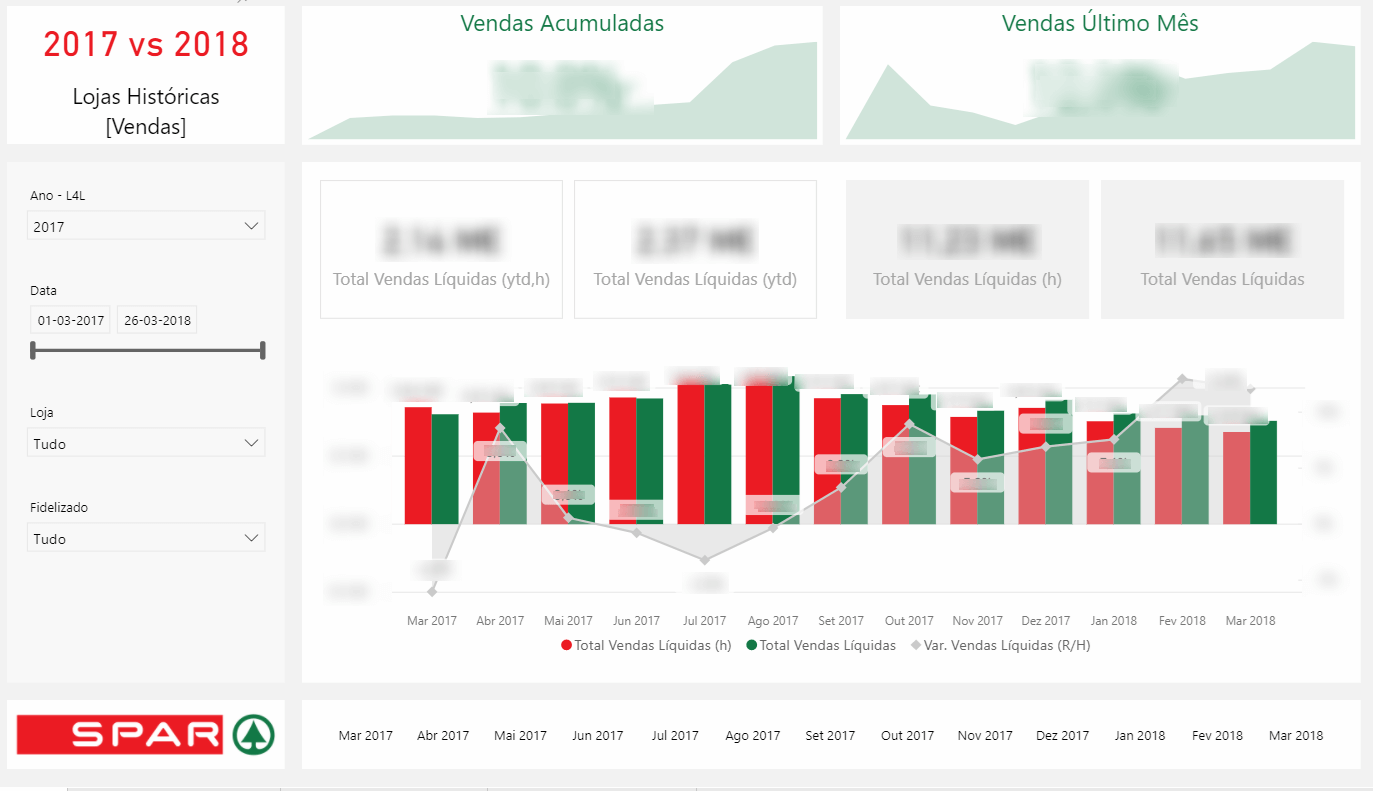Click the '2017 vs 2018' title card

[x=145, y=75]
